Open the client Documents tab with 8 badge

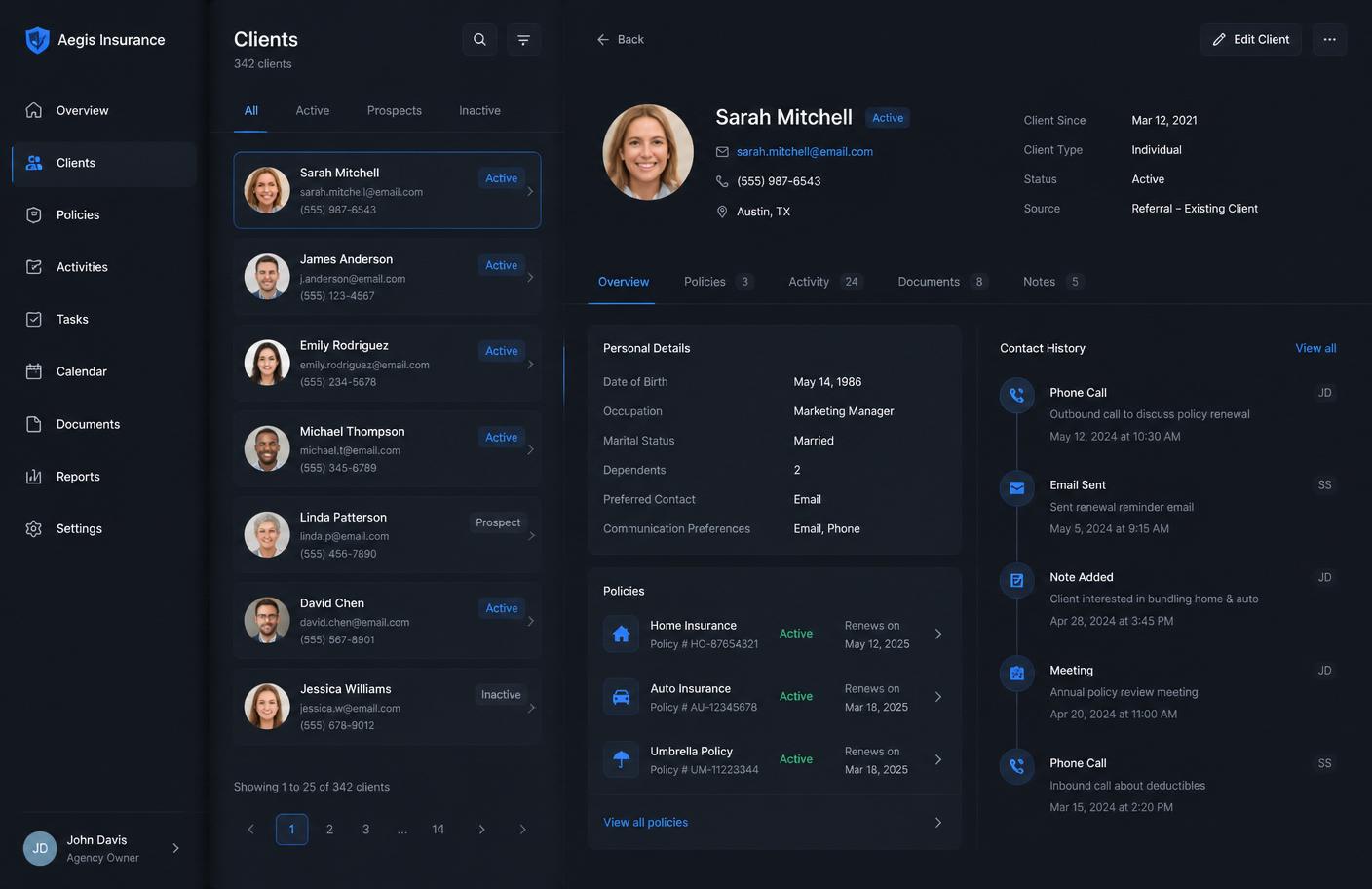tap(943, 282)
